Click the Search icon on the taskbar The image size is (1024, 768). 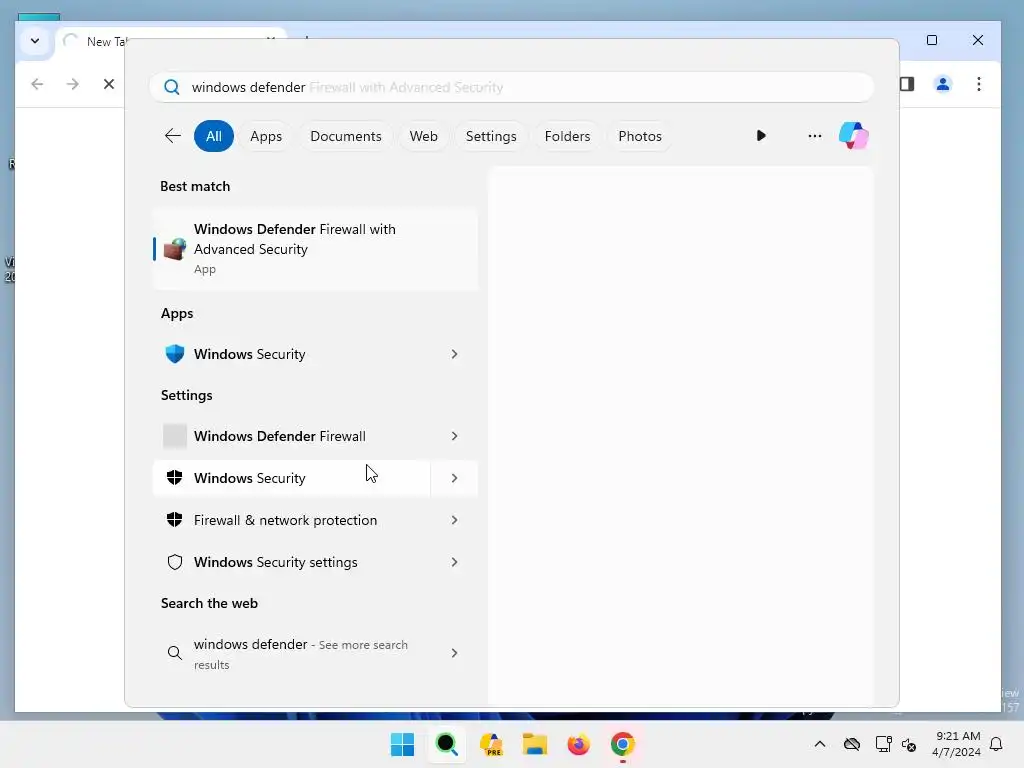(447, 744)
